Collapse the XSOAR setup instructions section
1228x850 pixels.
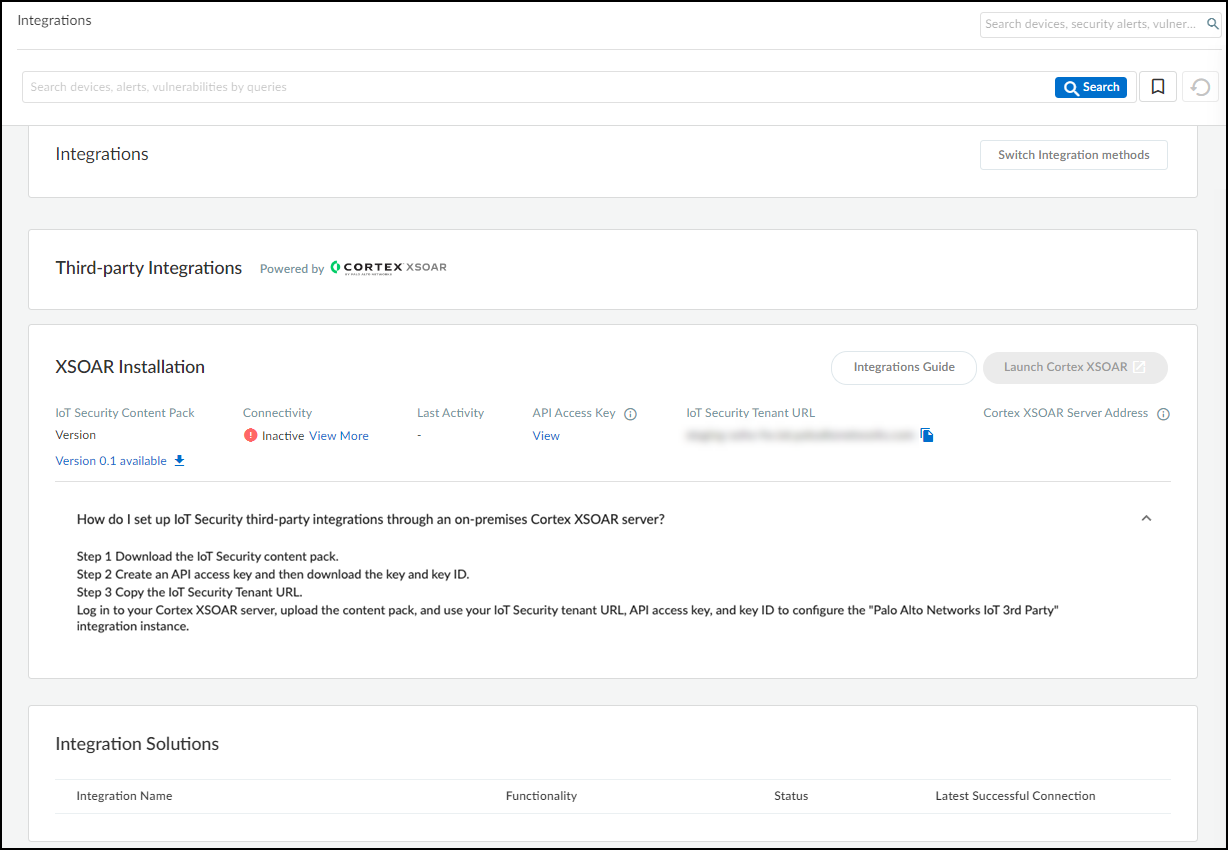click(1146, 518)
